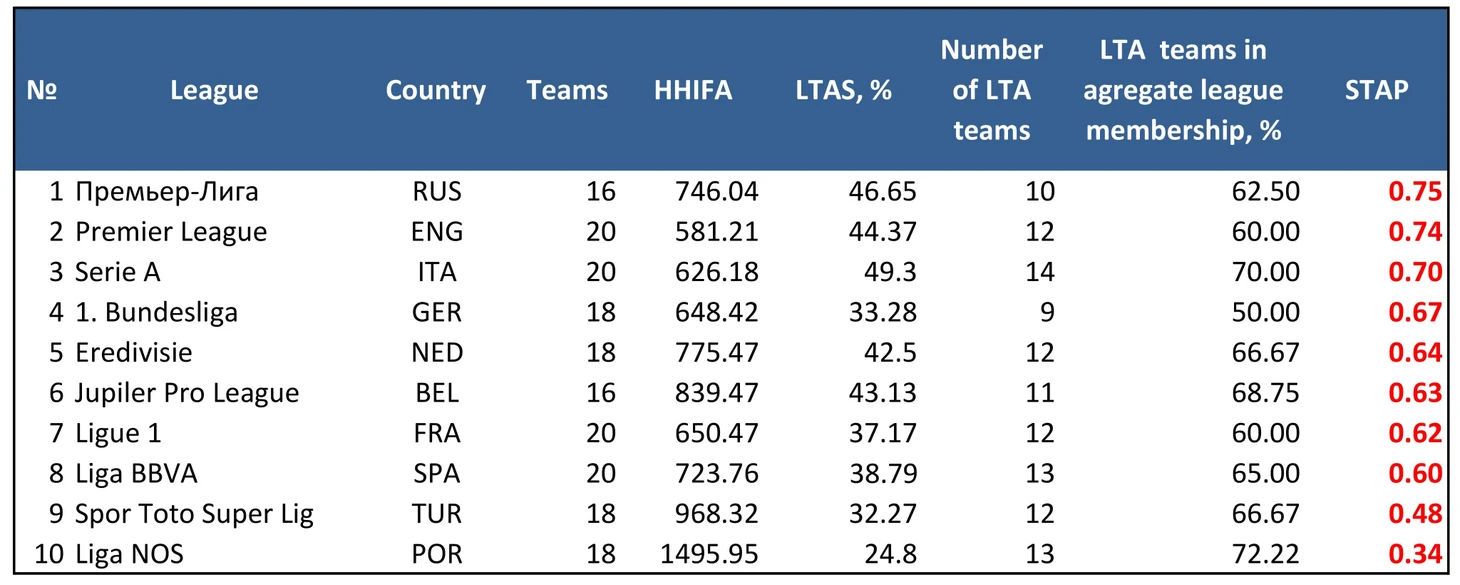Image resolution: width=1460 pixels, height=585 pixels.
Task: Click the LTA membership value 72.22
Action: coord(1266,554)
